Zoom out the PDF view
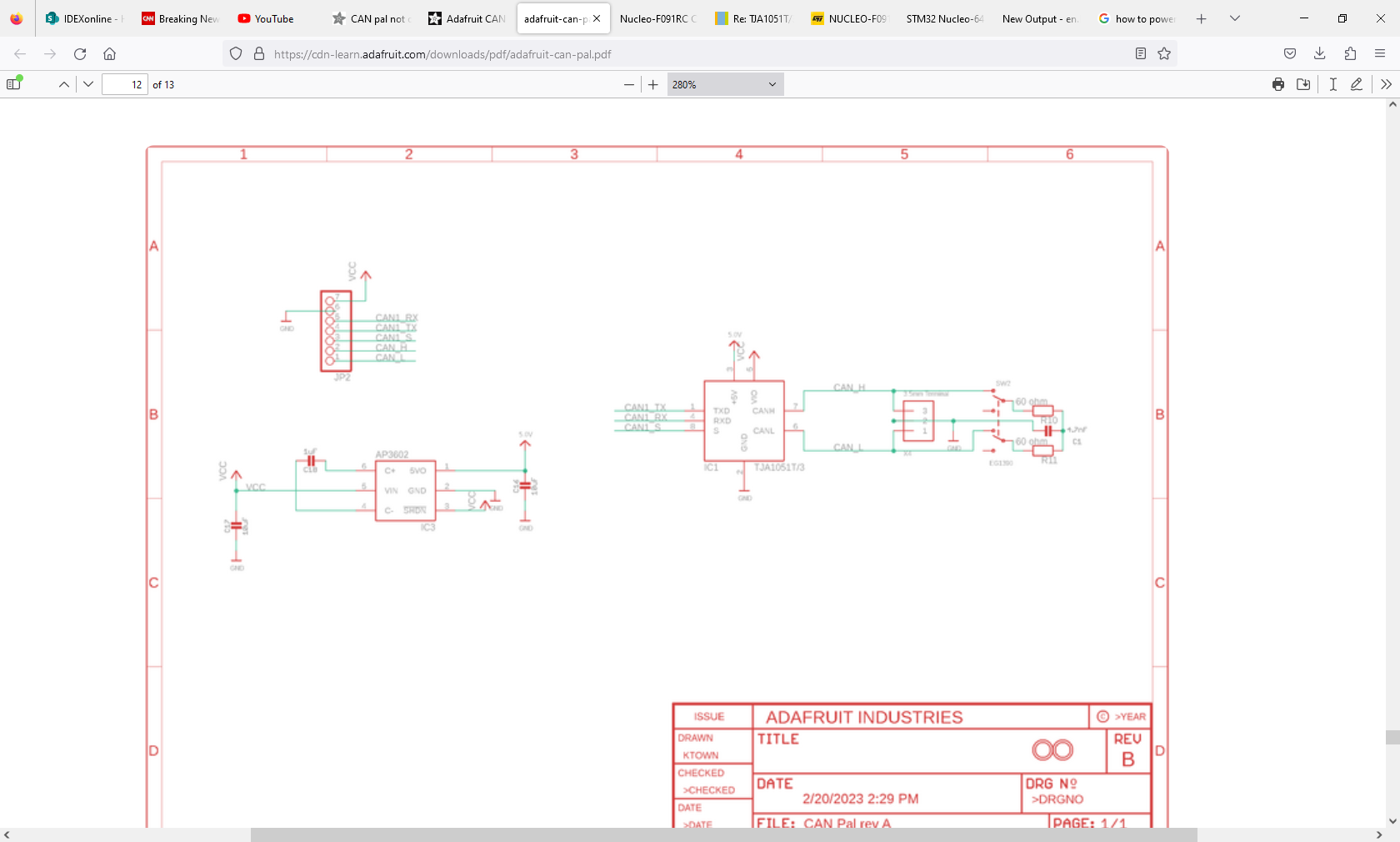 628,84
